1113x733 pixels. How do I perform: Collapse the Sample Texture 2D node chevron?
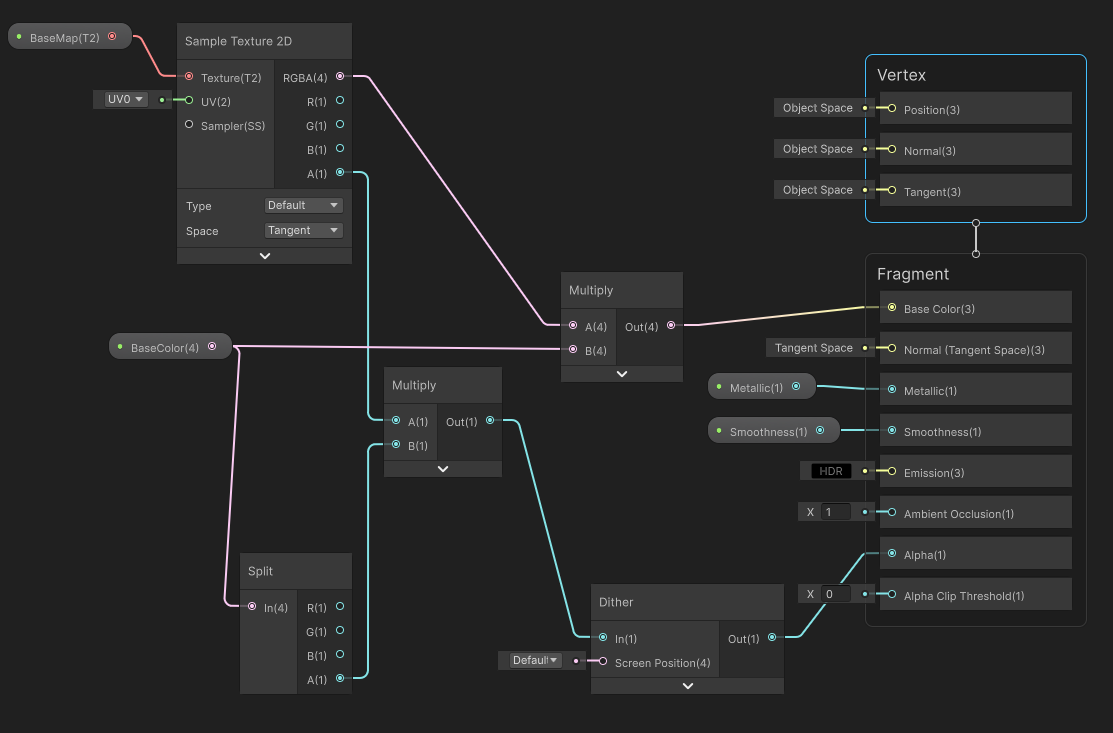click(265, 256)
